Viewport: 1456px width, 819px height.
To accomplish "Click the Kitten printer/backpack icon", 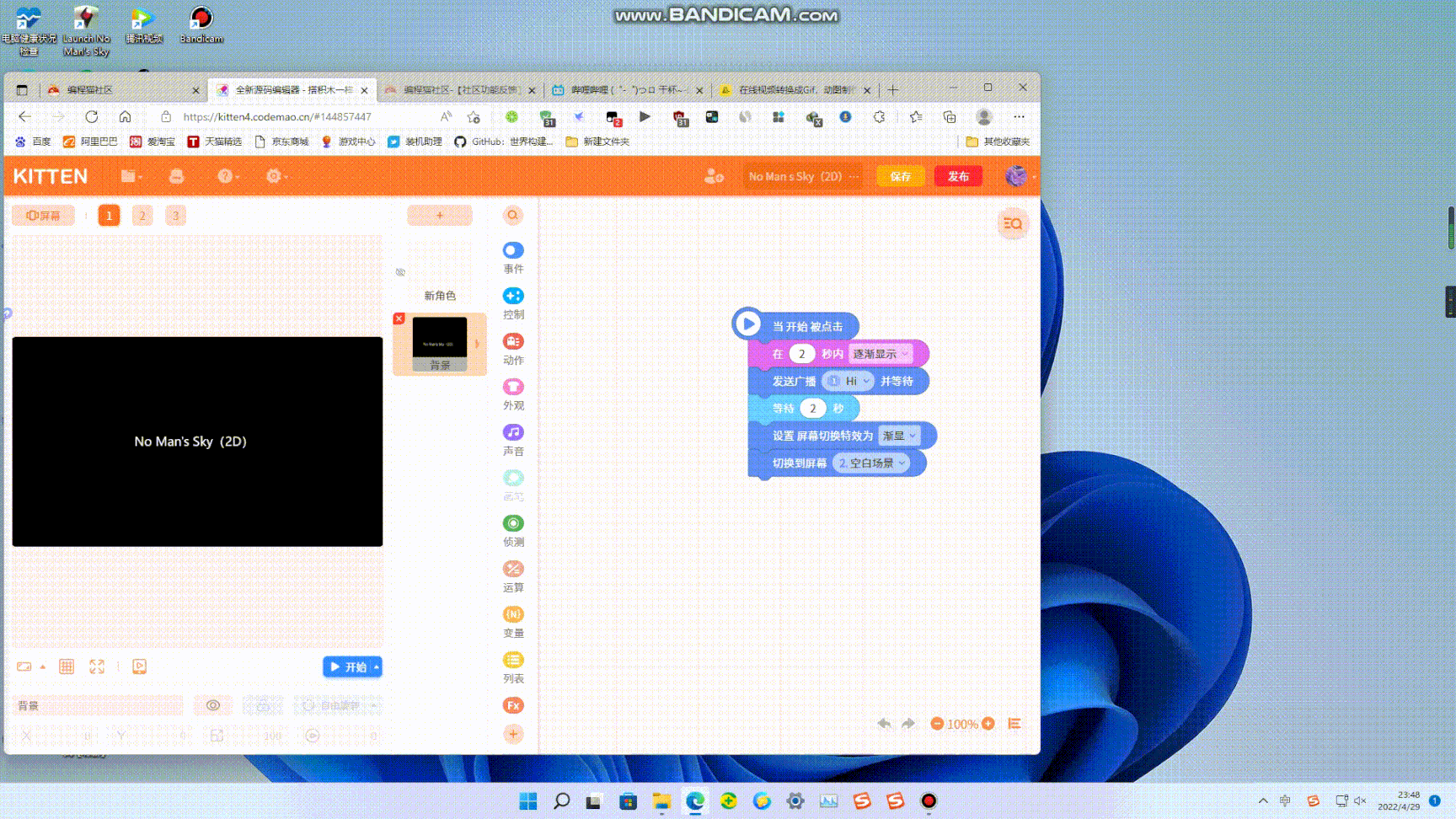I will [176, 176].
